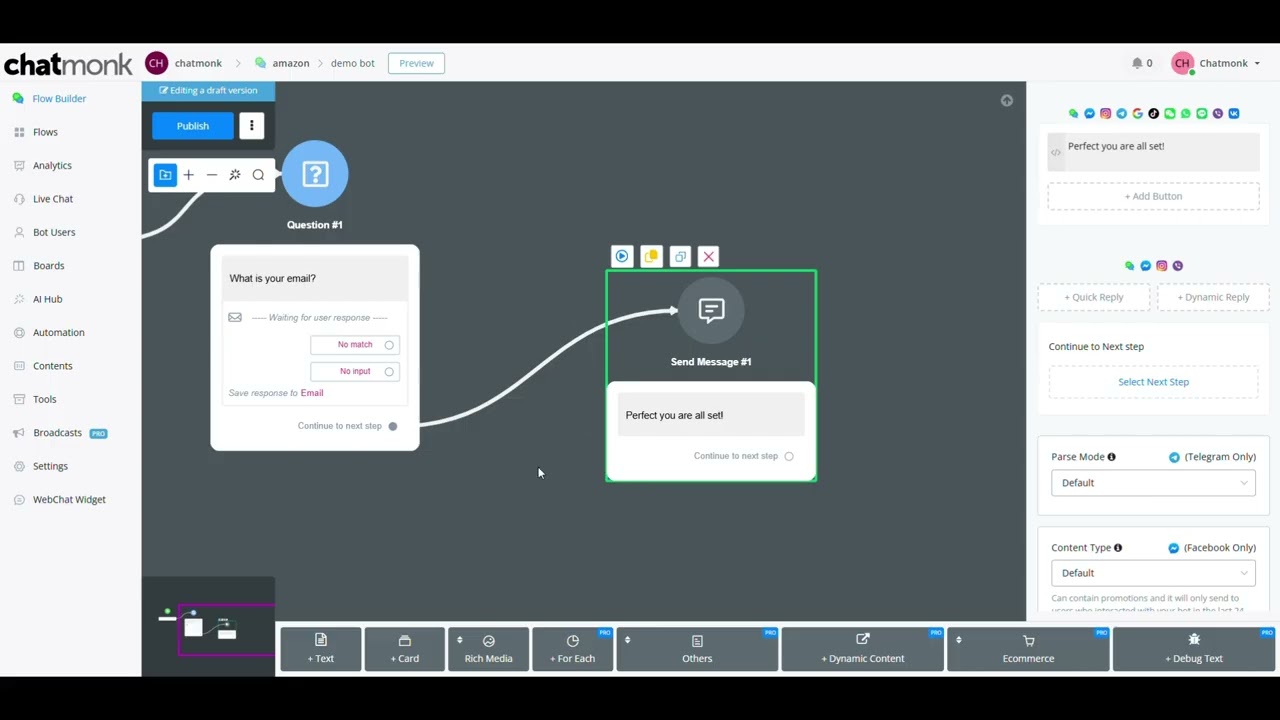Click the yellow copy icon above Send Message
Viewport: 1280px width, 720px height.
[651, 257]
